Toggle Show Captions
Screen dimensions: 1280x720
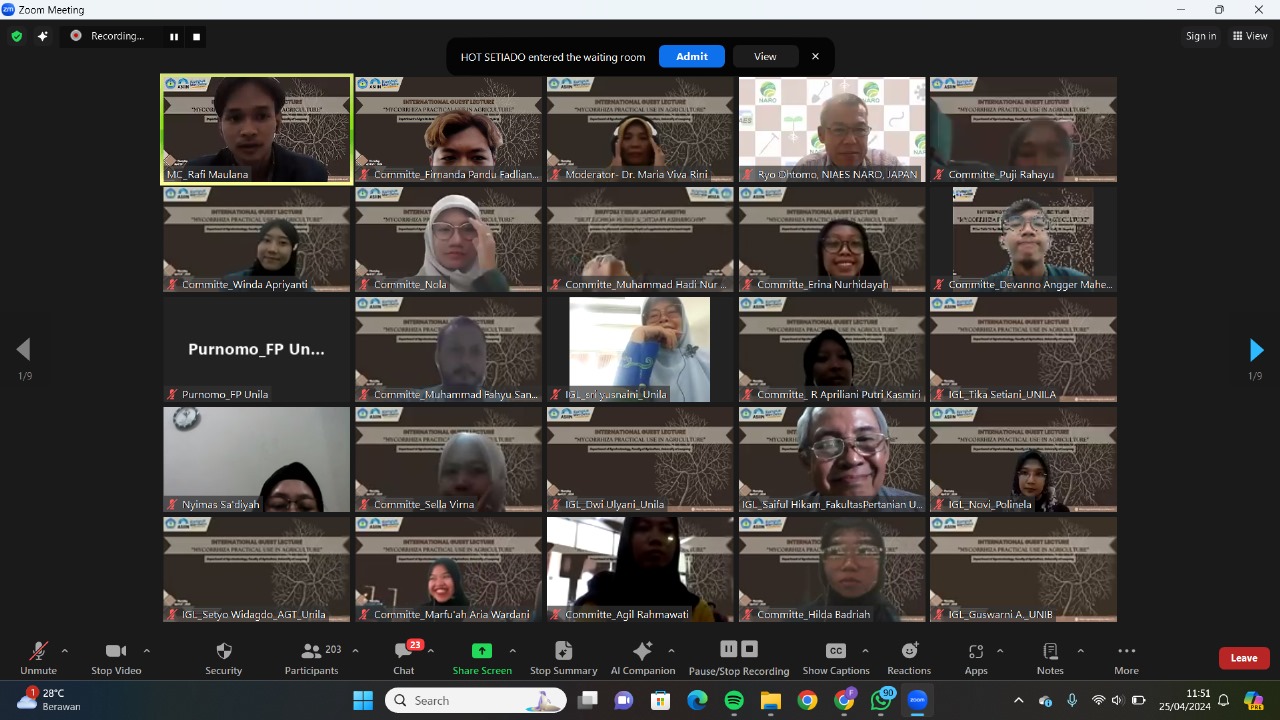point(836,652)
